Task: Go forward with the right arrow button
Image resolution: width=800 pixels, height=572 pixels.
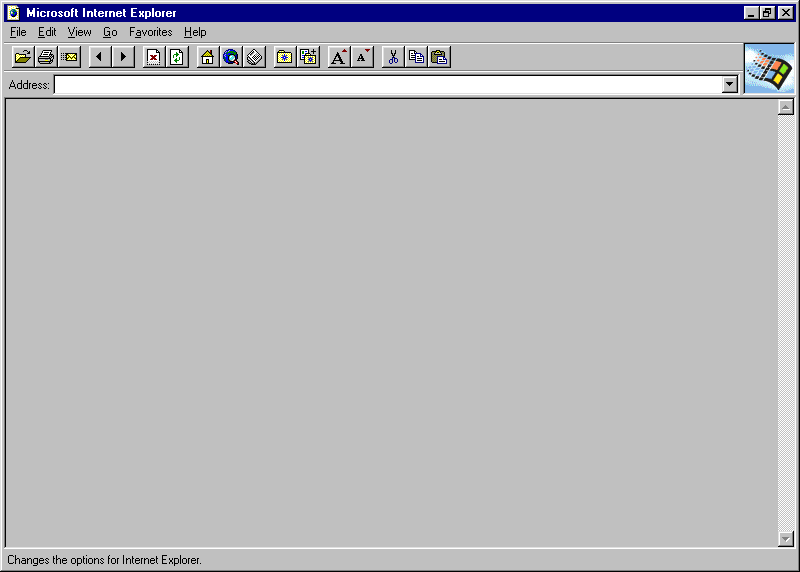Action: 123,57
